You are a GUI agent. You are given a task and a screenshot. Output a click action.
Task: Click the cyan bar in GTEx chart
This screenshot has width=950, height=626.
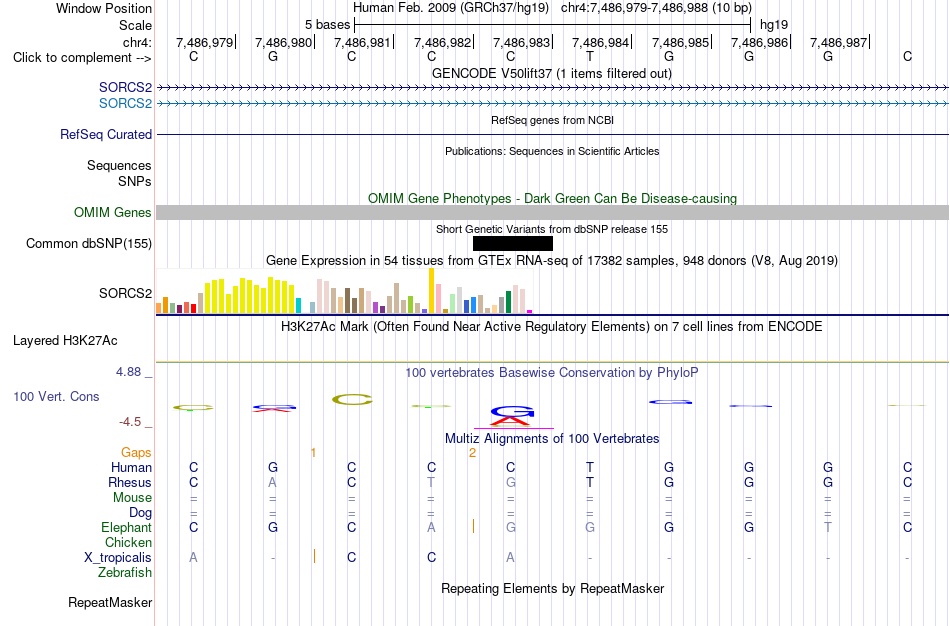coord(298,305)
